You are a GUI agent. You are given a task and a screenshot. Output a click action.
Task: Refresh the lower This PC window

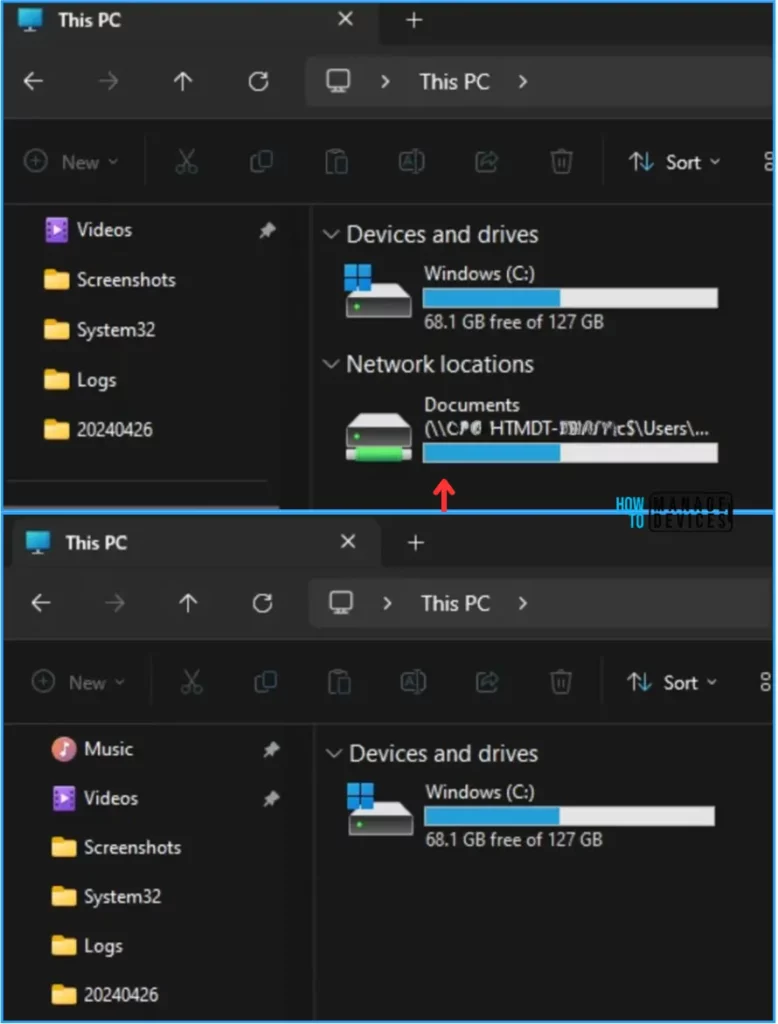[x=263, y=603]
